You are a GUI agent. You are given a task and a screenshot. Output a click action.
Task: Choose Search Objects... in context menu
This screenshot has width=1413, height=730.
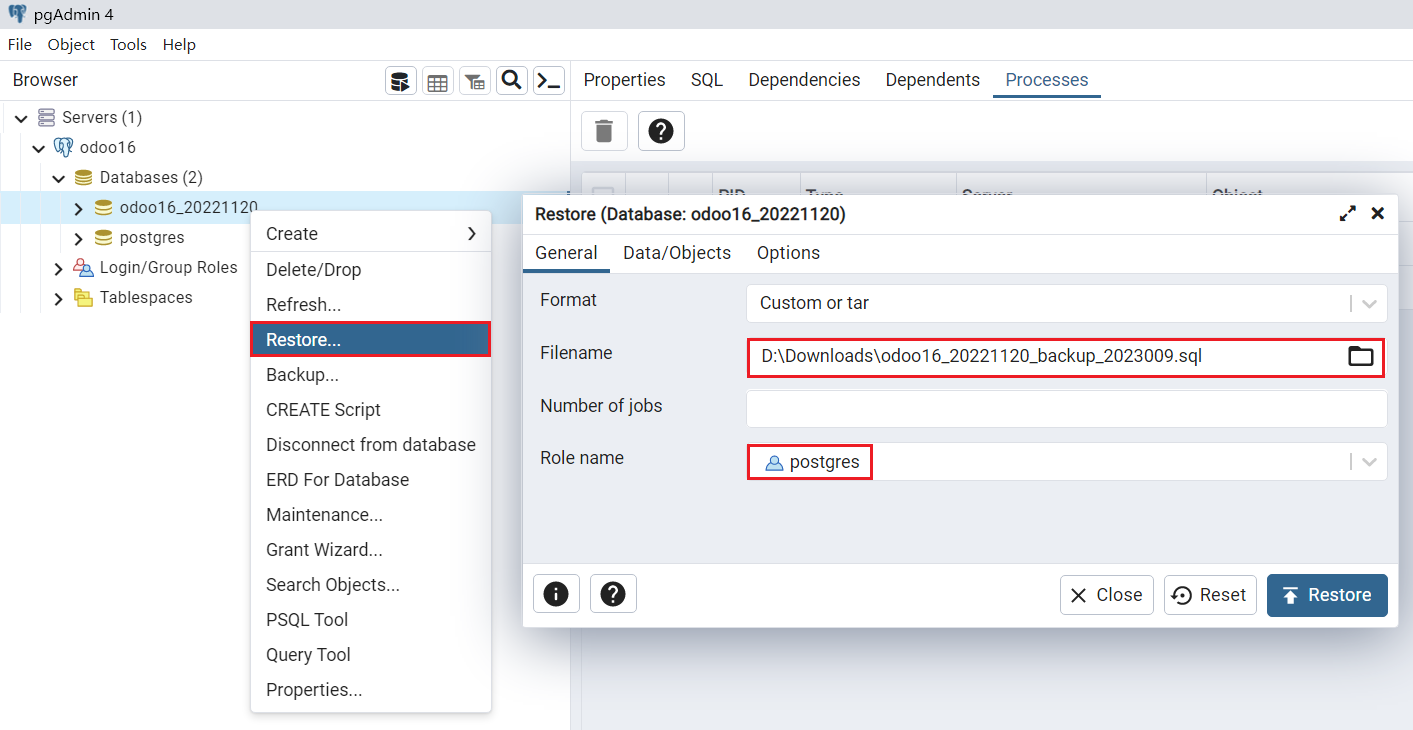[371, 585]
